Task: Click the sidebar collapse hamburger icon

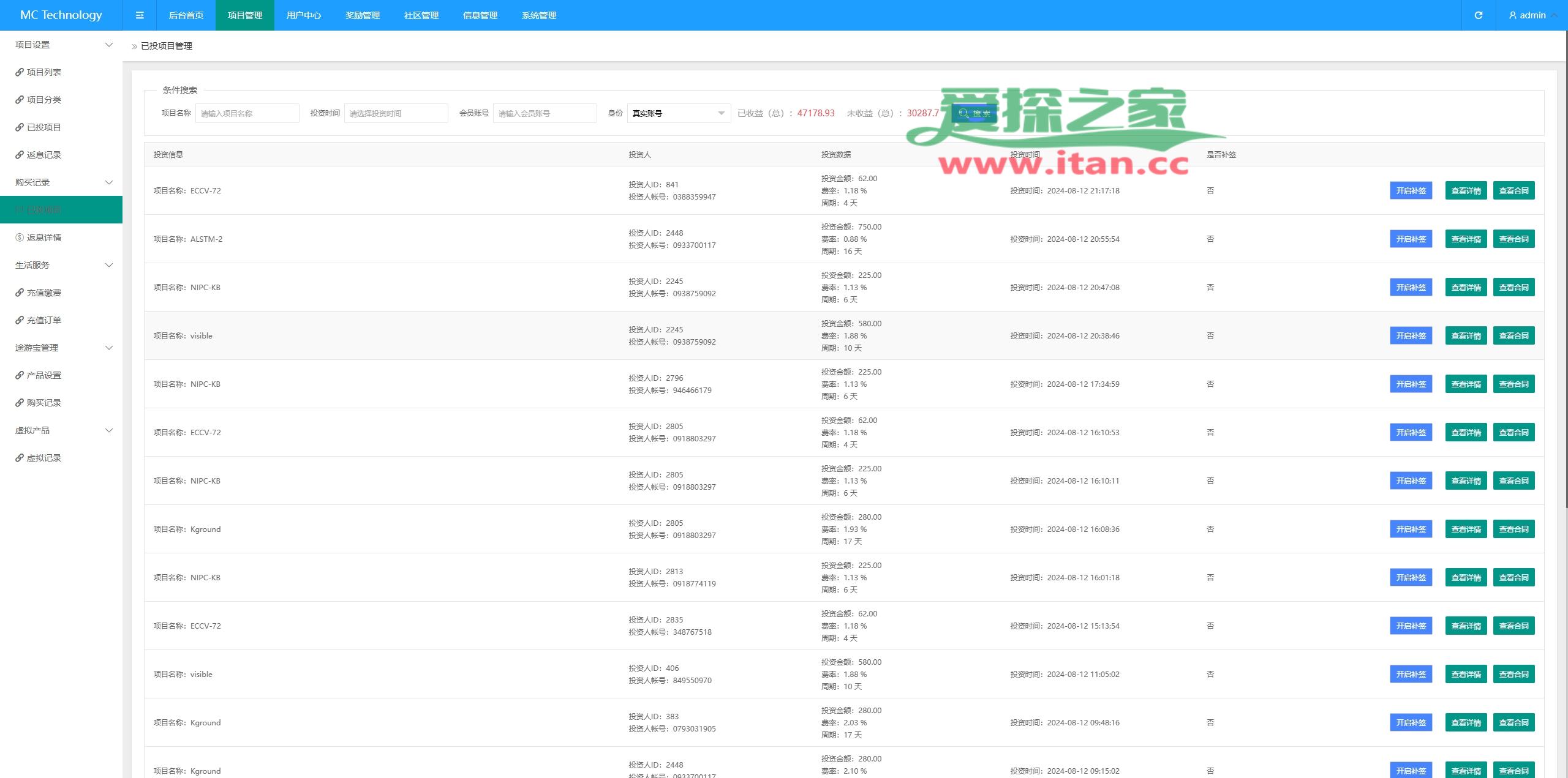Action: (140, 15)
